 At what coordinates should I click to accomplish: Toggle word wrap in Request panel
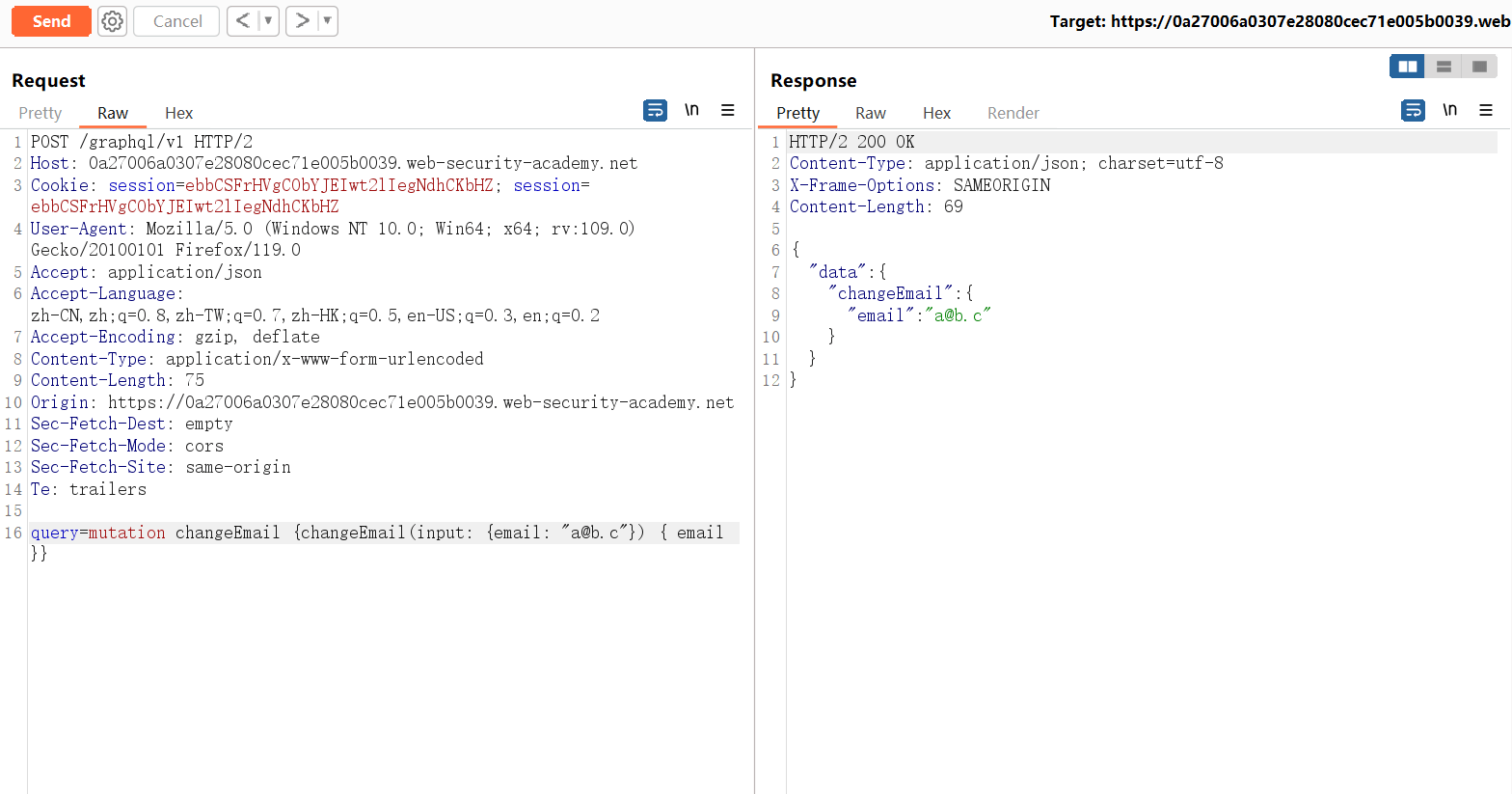point(655,111)
